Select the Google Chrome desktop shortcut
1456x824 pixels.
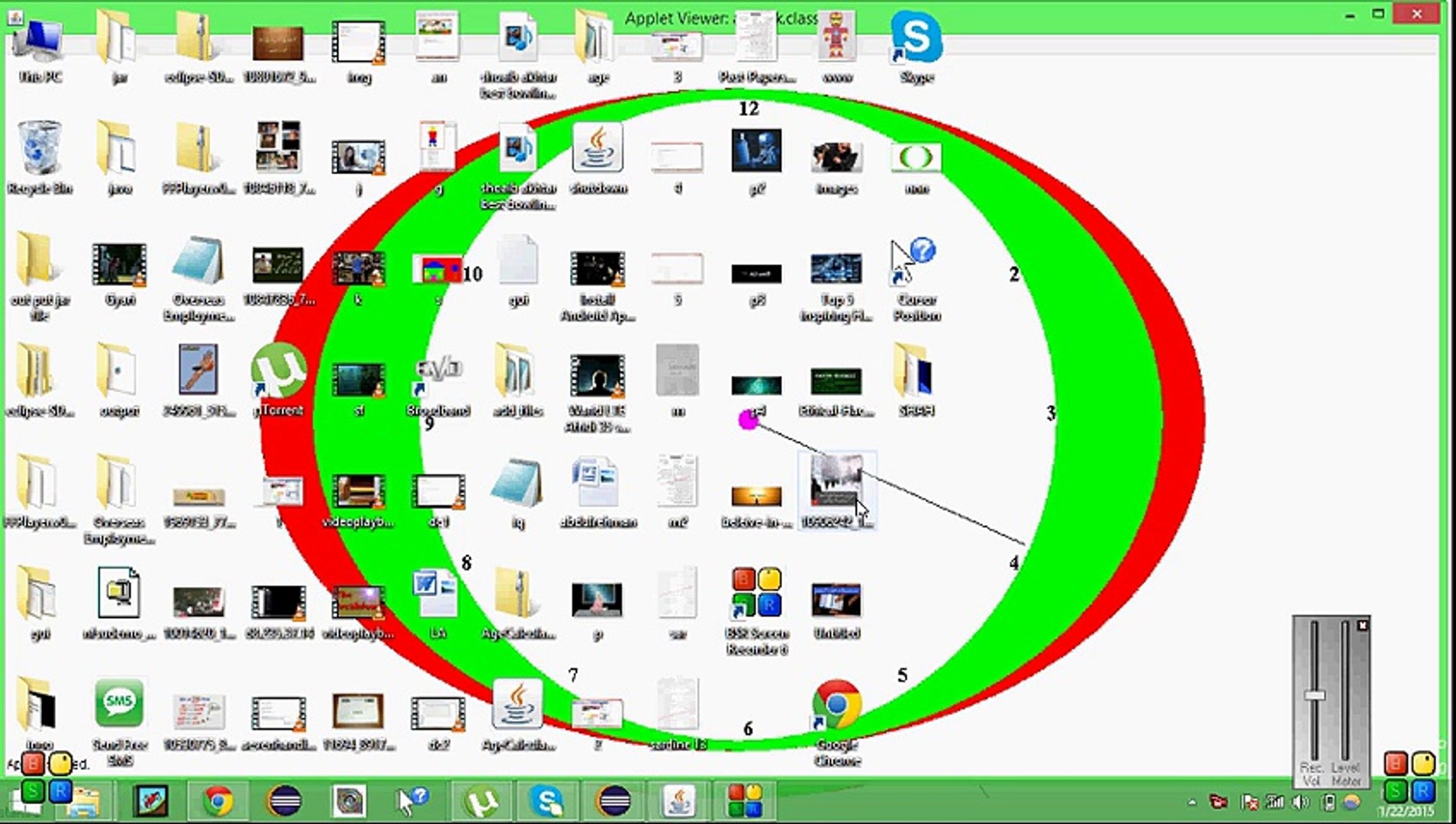[837, 722]
